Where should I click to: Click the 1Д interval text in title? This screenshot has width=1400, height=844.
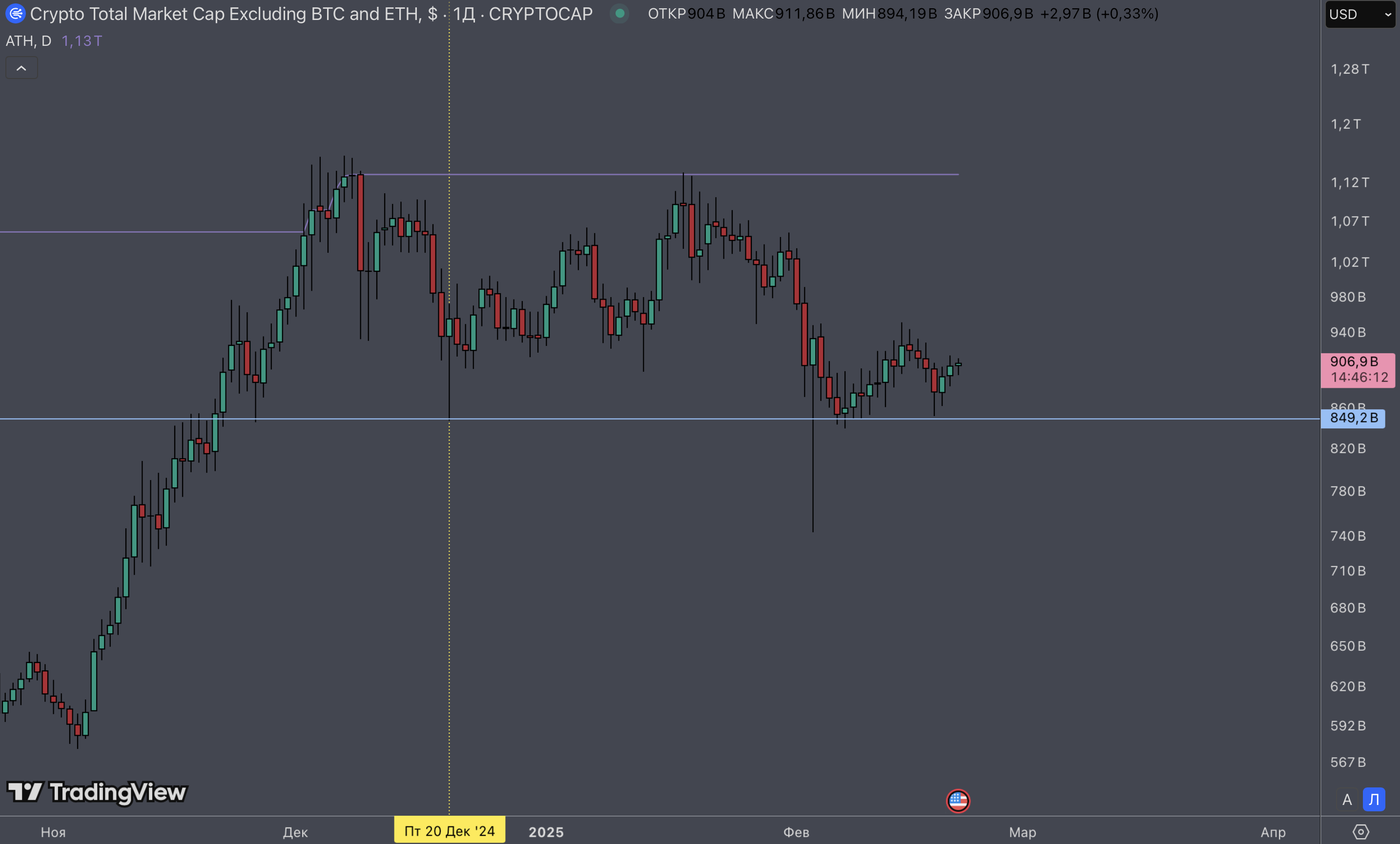click(464, 14)
